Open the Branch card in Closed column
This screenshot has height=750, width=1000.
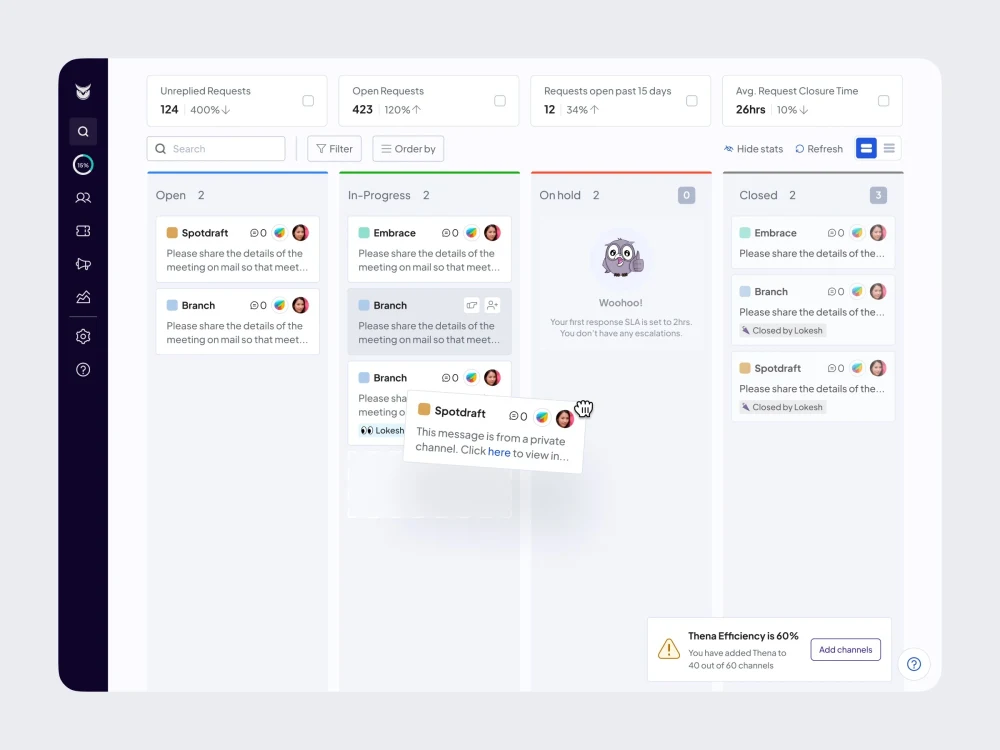(x=812, y=310)
